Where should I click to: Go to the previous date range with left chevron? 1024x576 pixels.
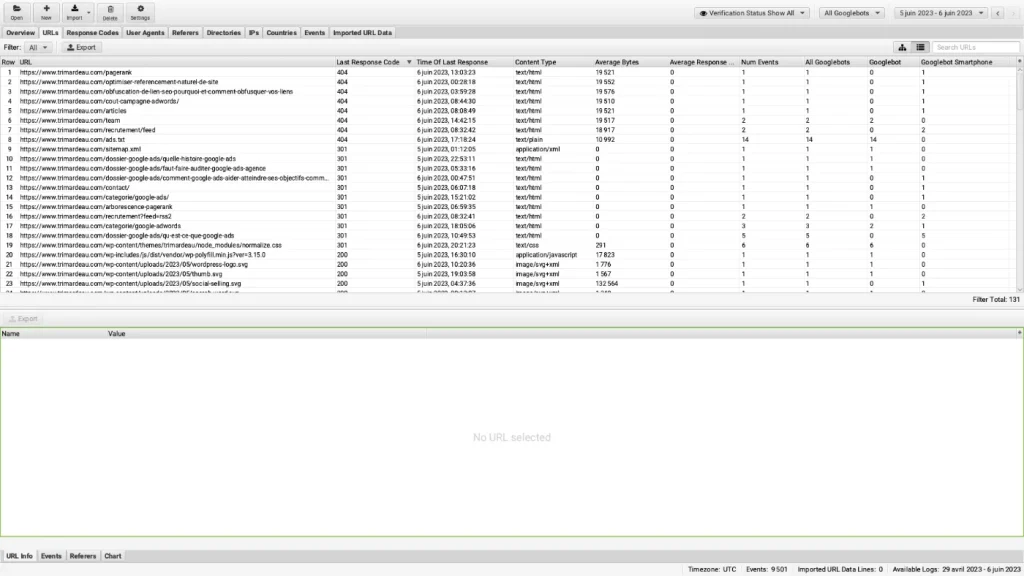tap(997, 13)
